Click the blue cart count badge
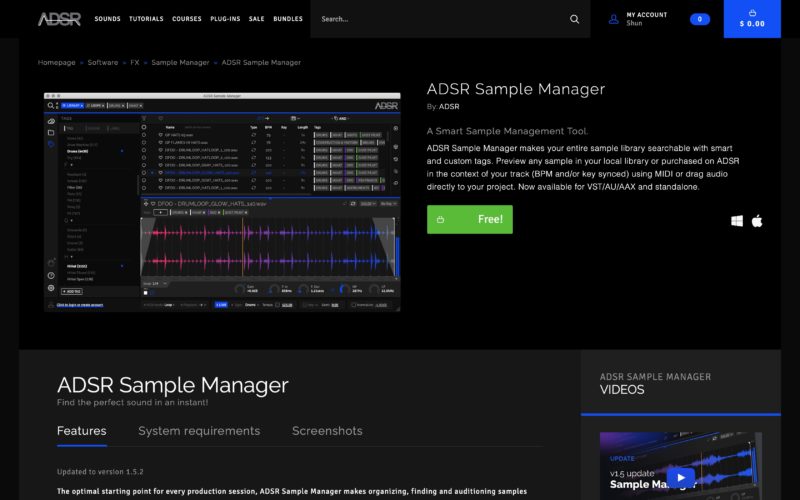The image size is (800, 500). 700,19
